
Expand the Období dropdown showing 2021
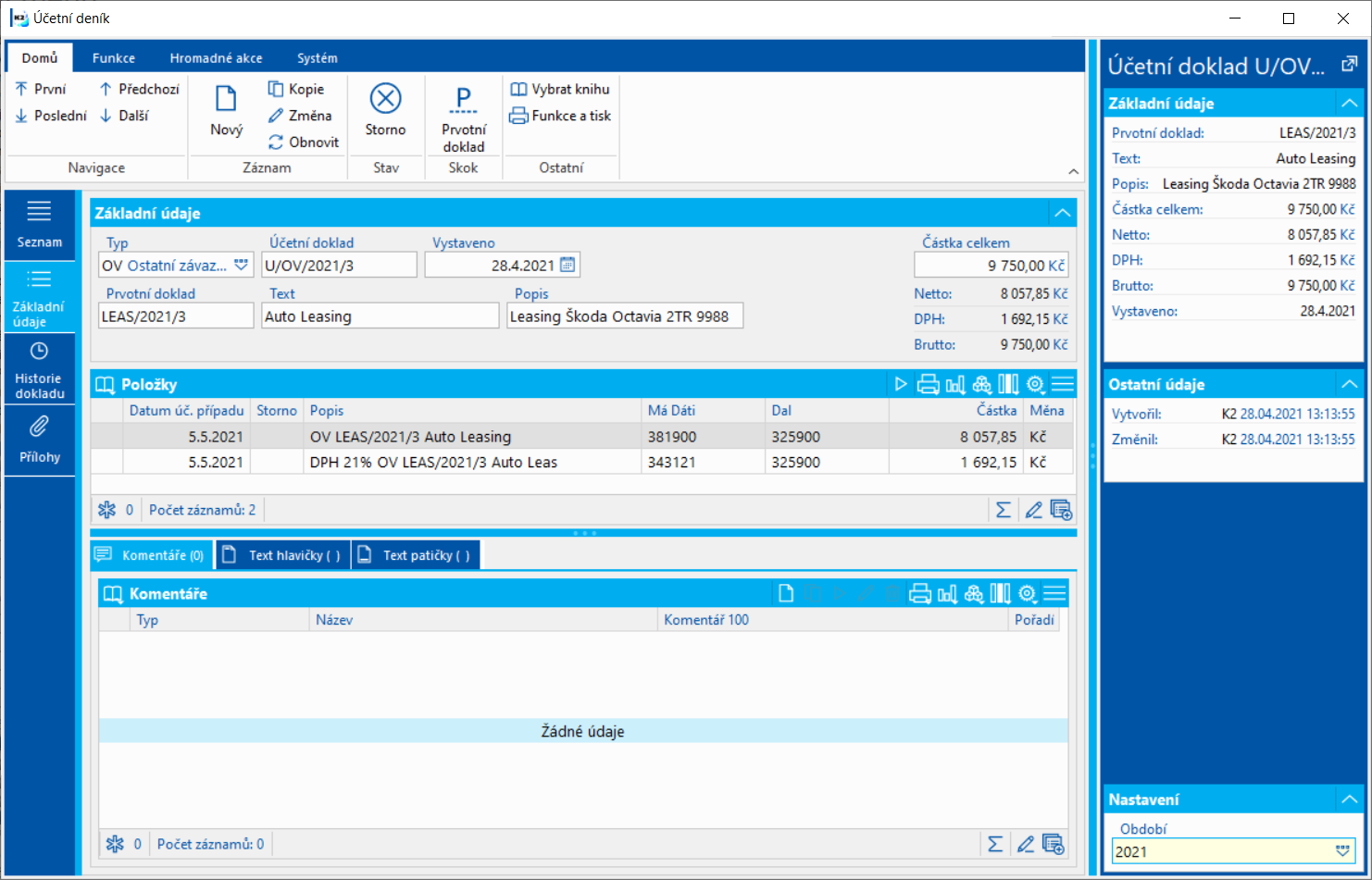[1341, 851]
